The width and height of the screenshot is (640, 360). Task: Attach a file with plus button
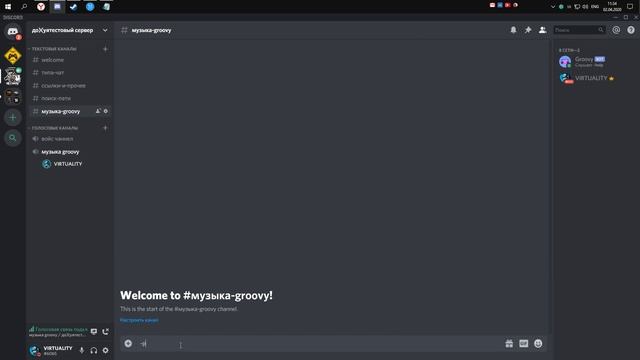pyautogui.click(x=128, y=344)
